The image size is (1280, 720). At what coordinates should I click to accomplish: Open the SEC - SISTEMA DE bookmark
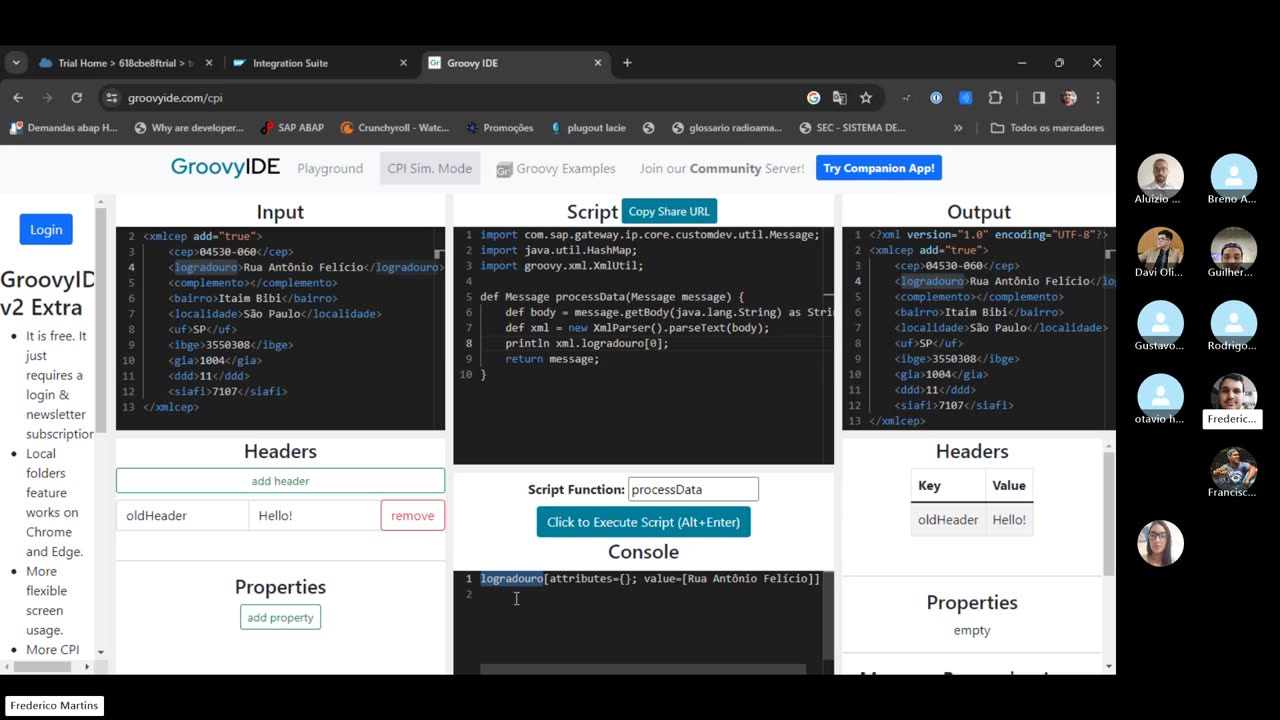point(852,128)
